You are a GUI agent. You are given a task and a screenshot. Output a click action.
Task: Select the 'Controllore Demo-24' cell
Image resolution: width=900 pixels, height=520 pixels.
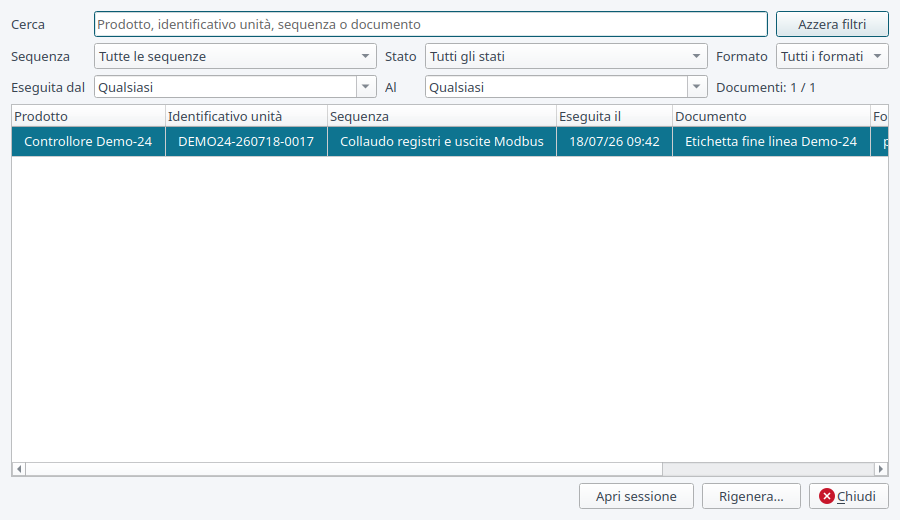click(88, 141)
